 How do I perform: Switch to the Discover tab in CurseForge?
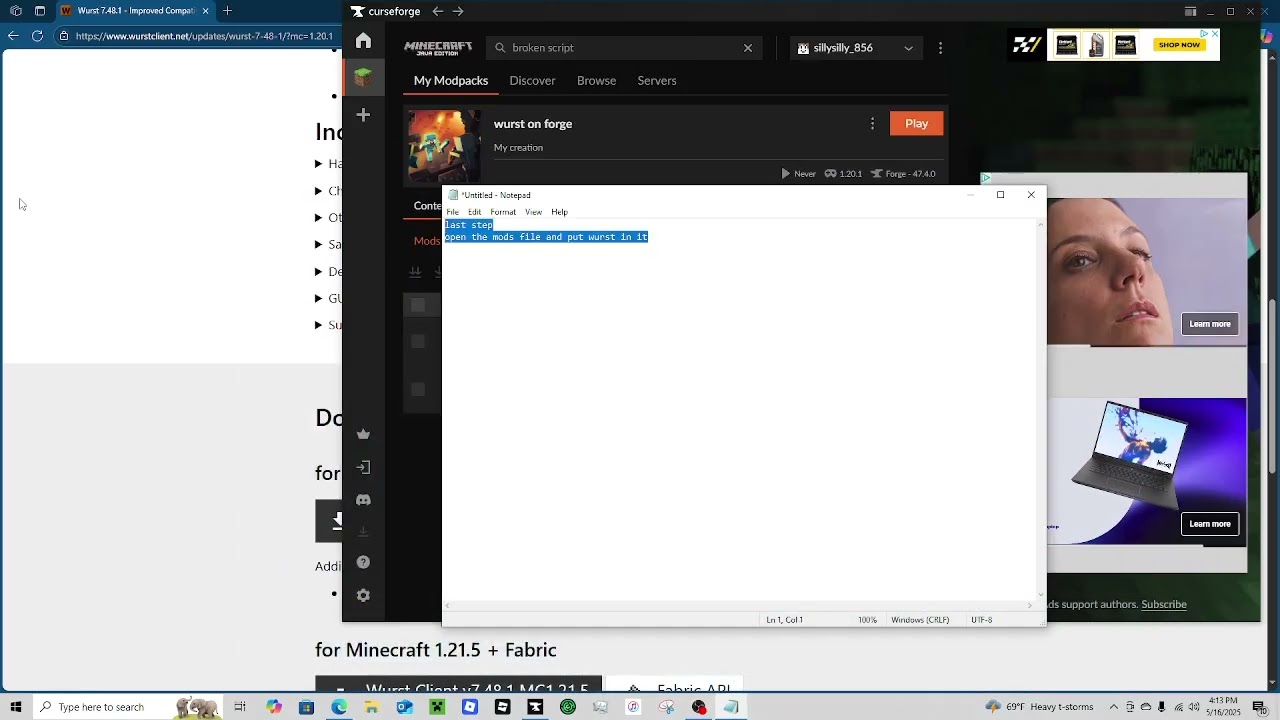[532, 80]
